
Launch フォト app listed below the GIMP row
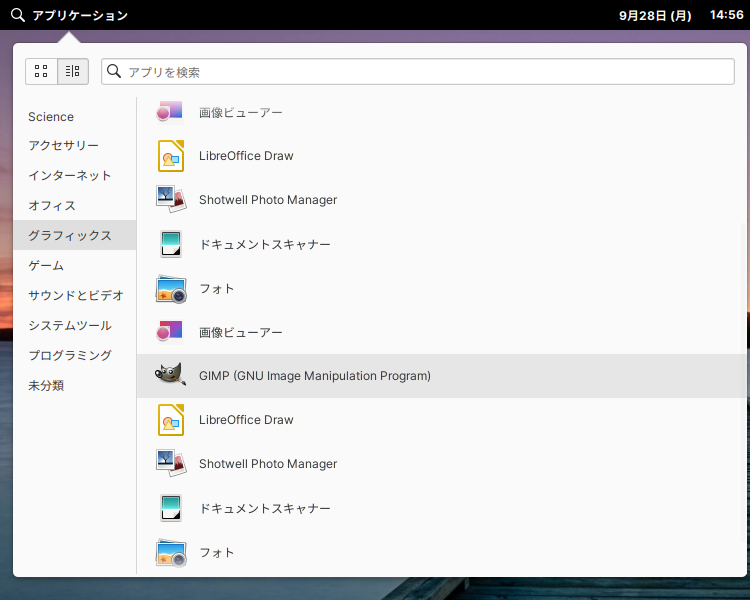pyautogui.click(x=441, y=552)
